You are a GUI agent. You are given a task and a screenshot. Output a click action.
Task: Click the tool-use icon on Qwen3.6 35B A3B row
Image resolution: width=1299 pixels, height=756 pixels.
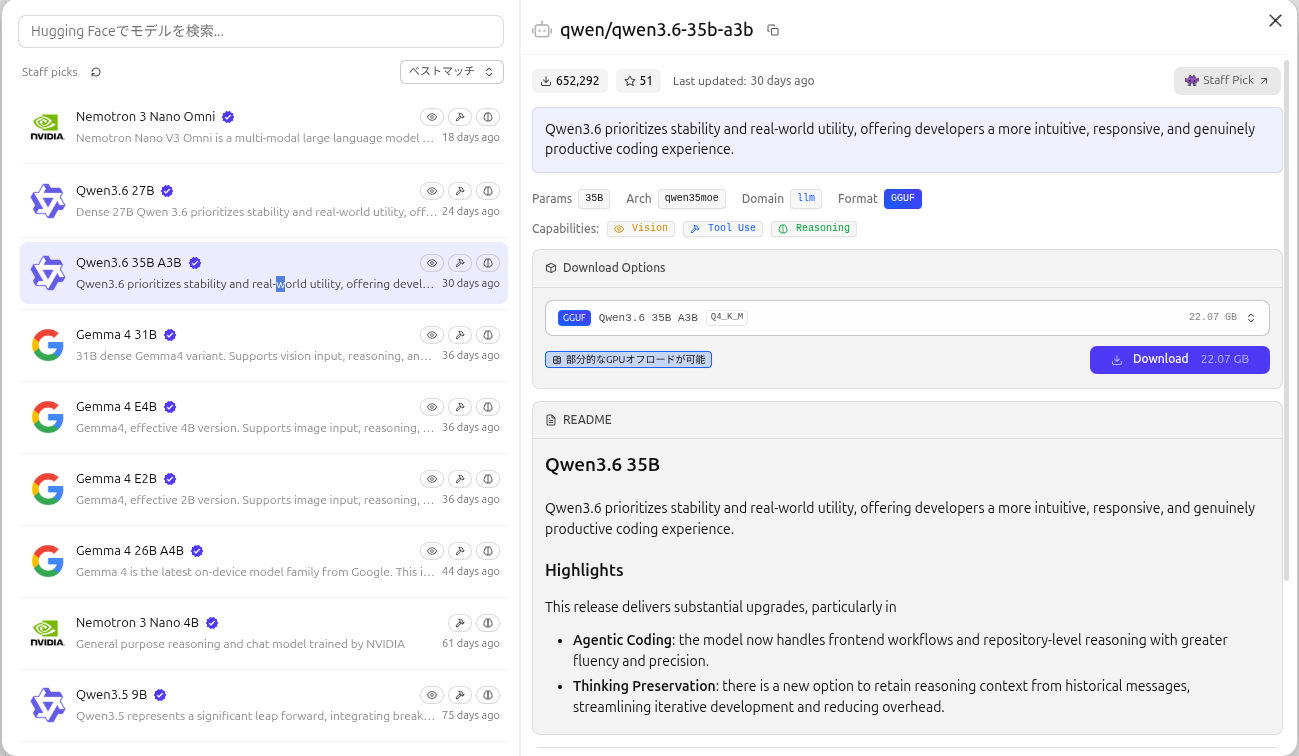coord(460,263)
